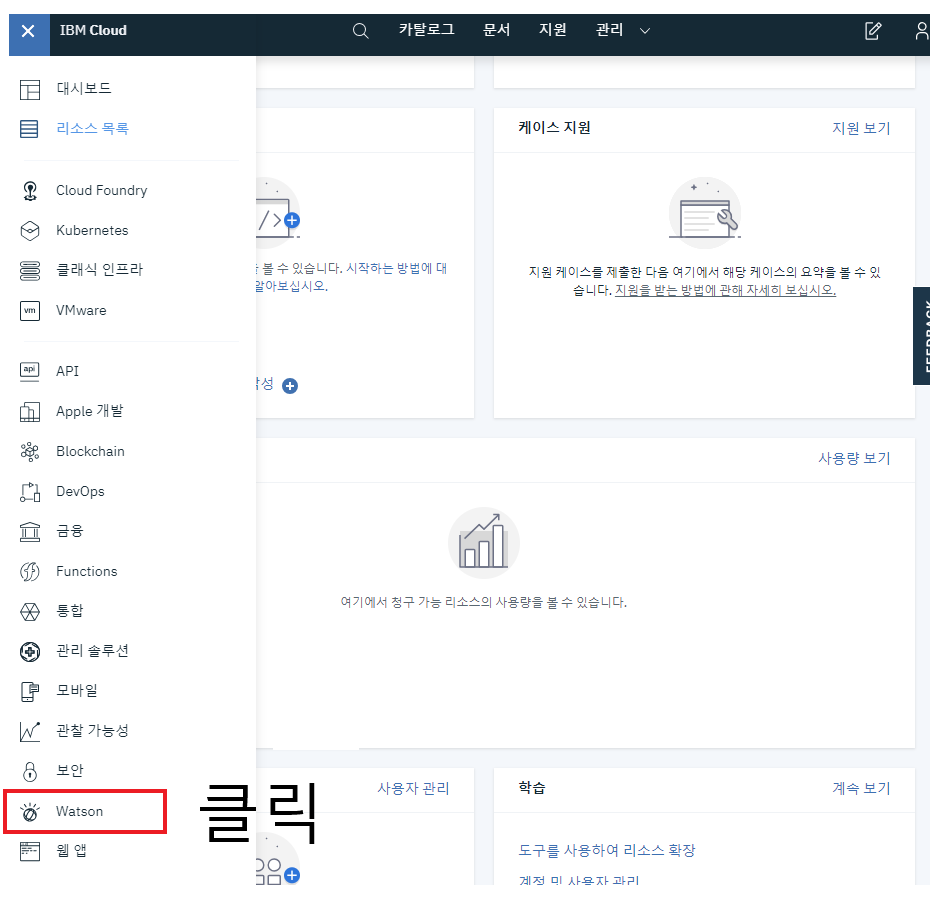939x898 pixels.
Task: Click the VMware label in sidebar
Action: tap(81, 311)
